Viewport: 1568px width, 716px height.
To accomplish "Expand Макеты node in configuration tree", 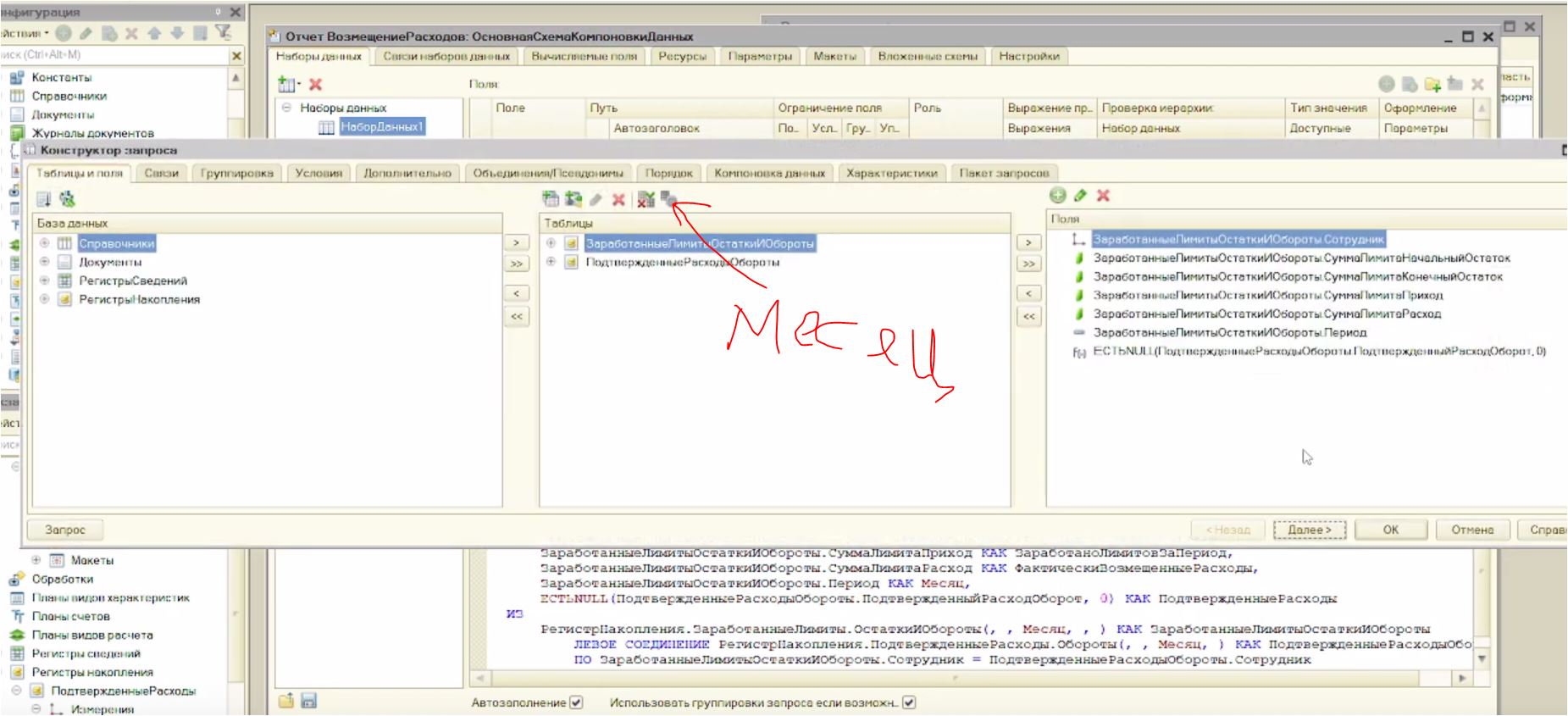I will [x=36, y=560].
